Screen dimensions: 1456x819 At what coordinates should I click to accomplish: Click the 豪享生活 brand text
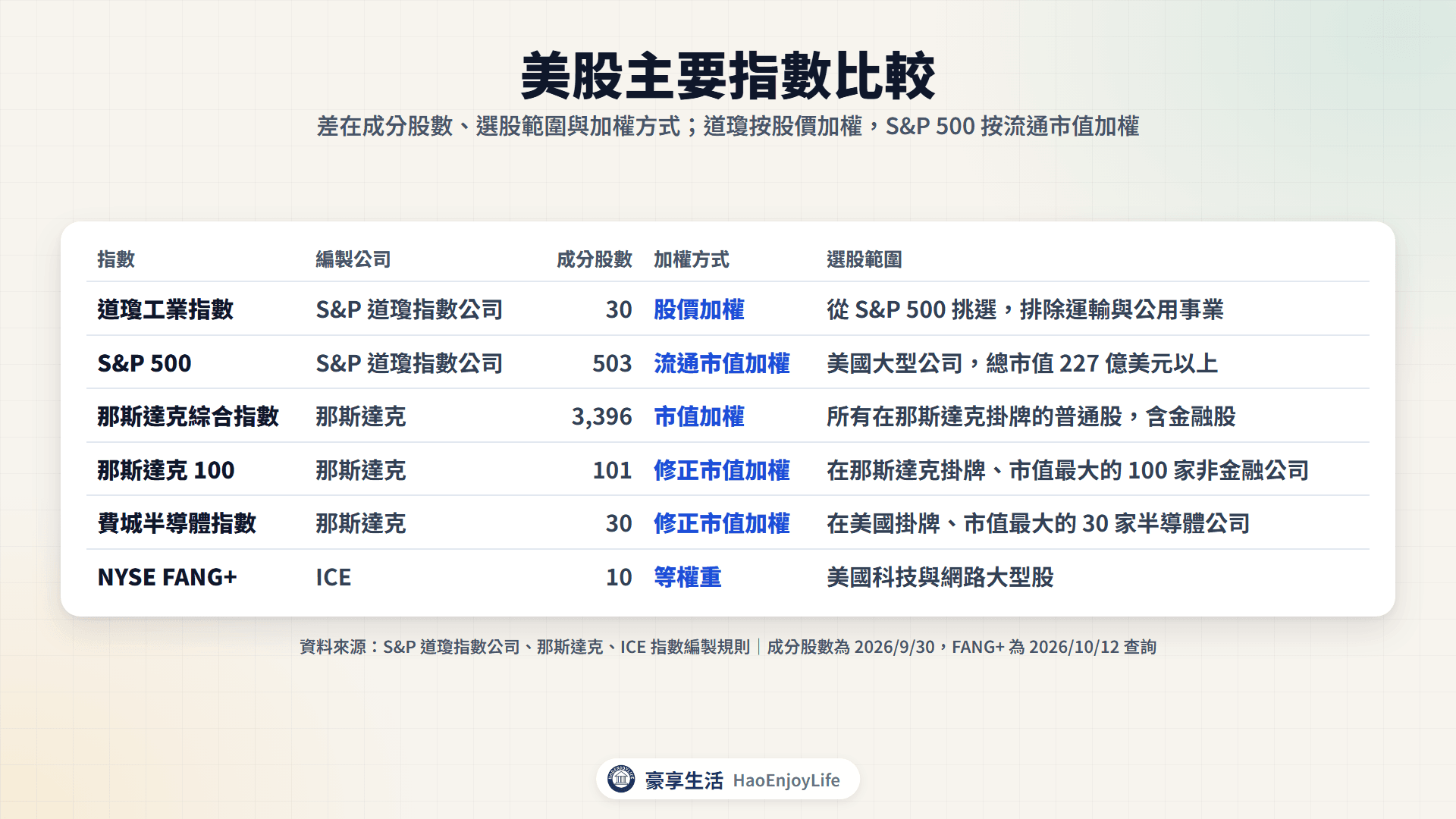684,780
